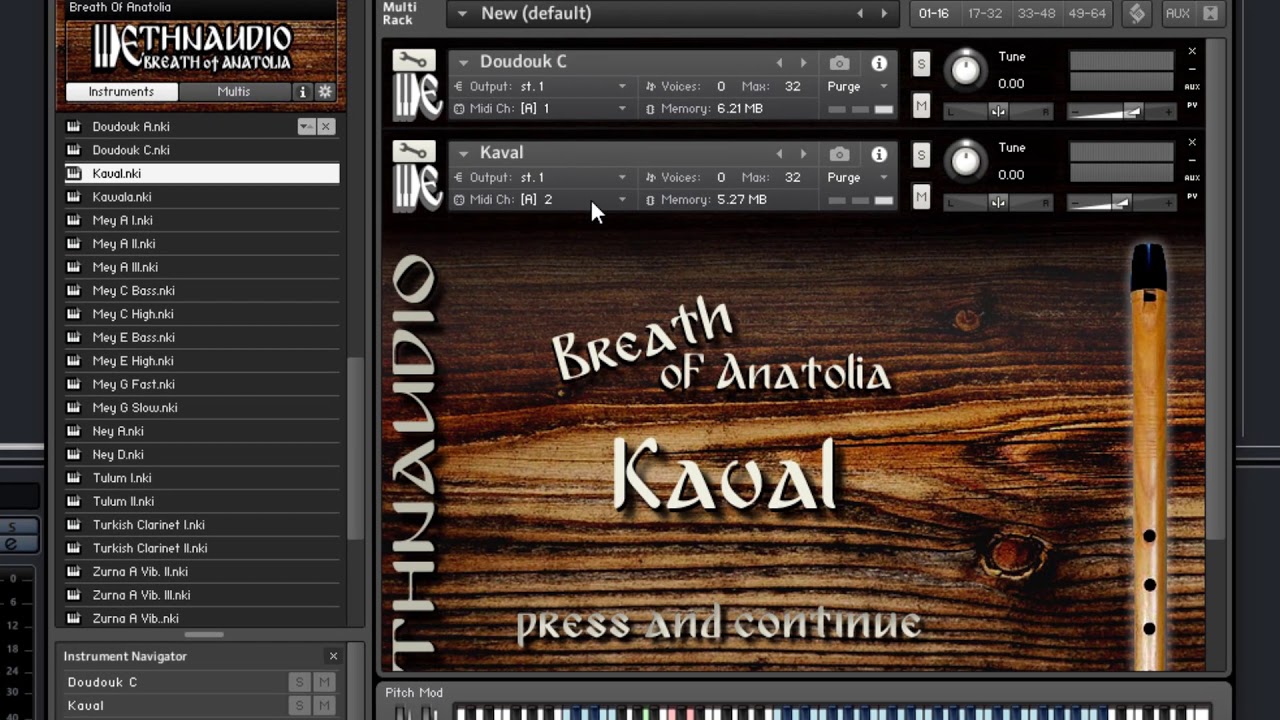Screen dimensions: 1280x720
Task: Select Mey C Bass.nki in library list
Action: click(x=202, y=291)
